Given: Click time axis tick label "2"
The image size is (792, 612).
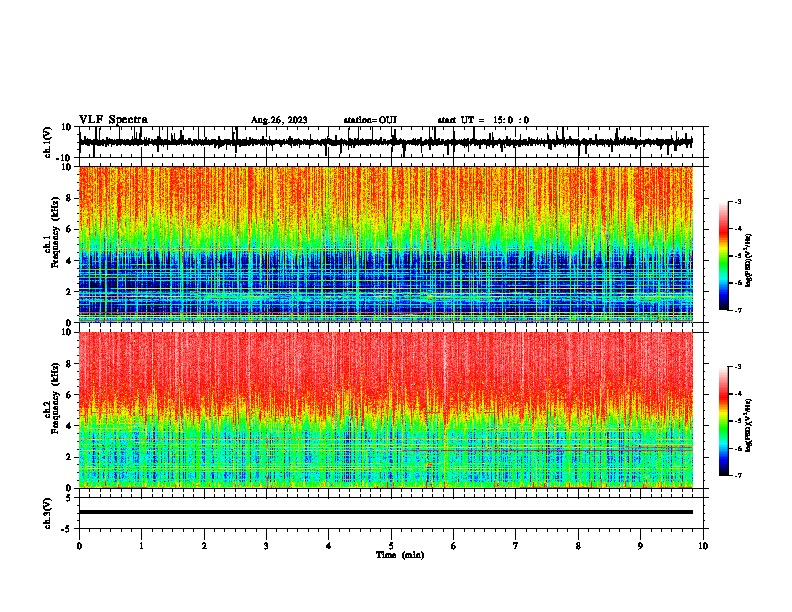Looking at the screenshot, I should point(204,546).
